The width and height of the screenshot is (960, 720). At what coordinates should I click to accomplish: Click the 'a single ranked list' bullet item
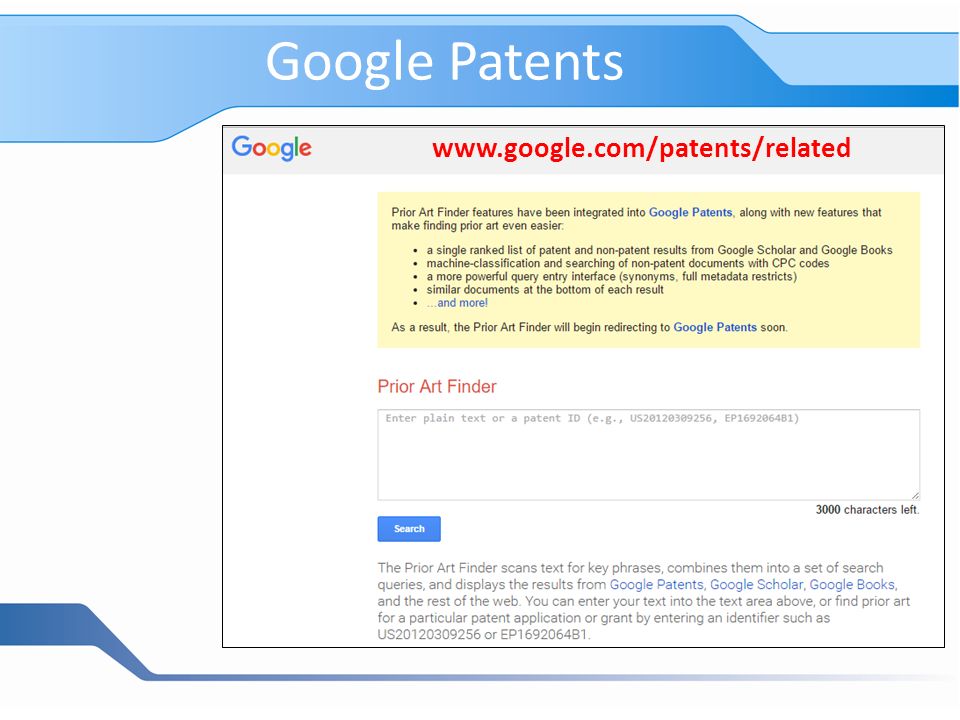[659, 250]
